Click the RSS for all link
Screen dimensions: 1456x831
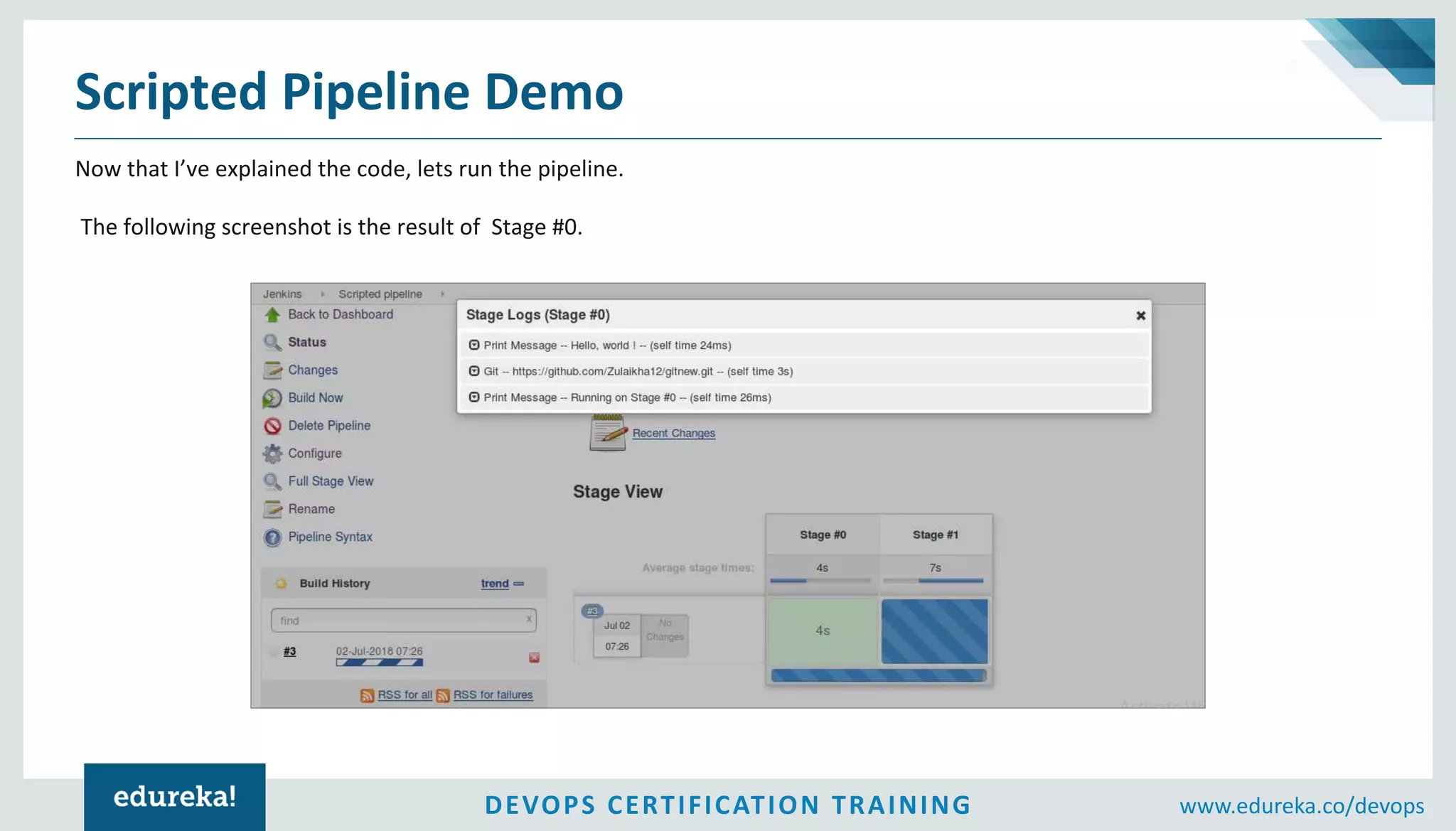[405, 695]
